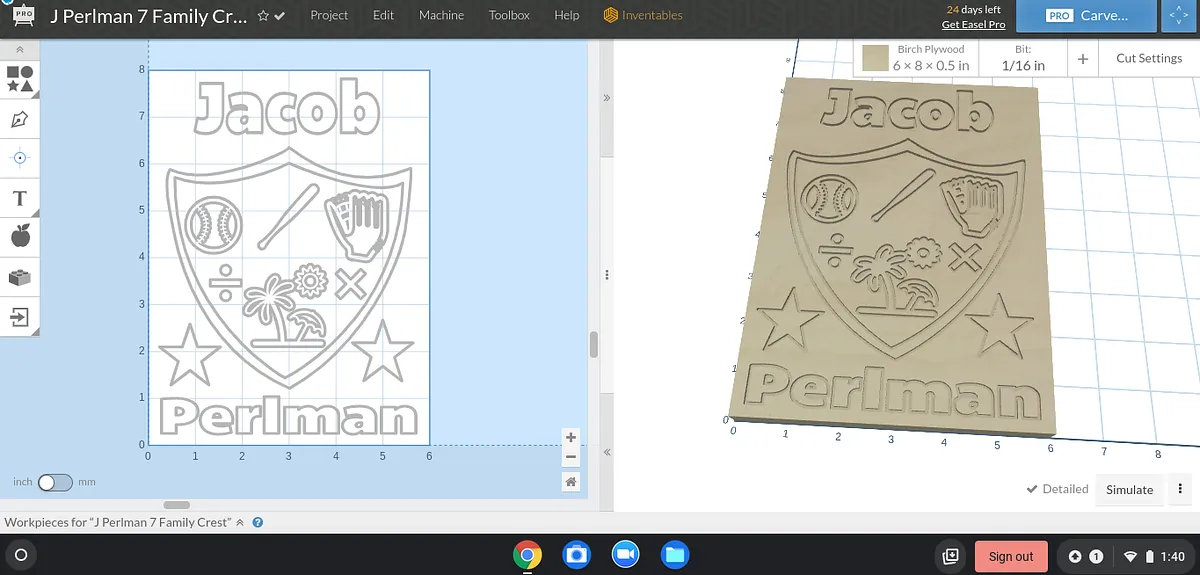The height and width of the screenshot is (575, 1200).
Task: Star the project as favorite
Action: coord(263,16)
